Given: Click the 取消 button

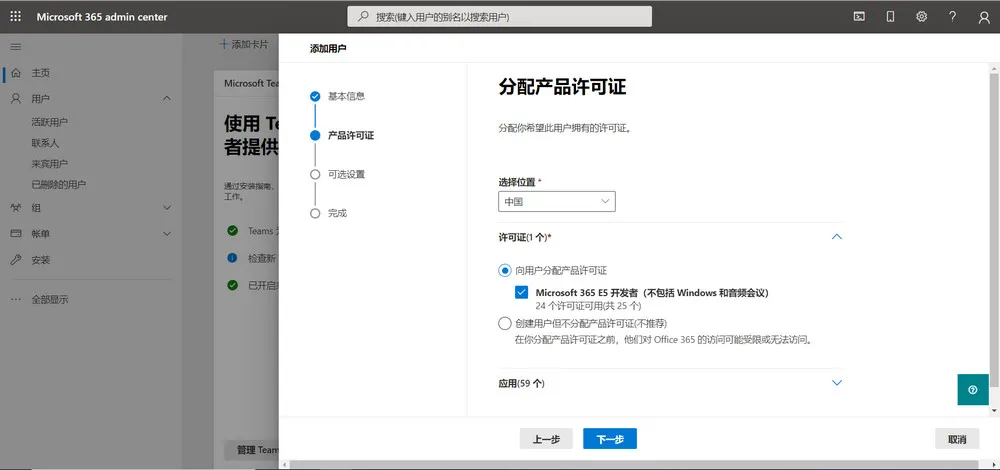Looking at the screenshot, I should (x=956, y=439).
